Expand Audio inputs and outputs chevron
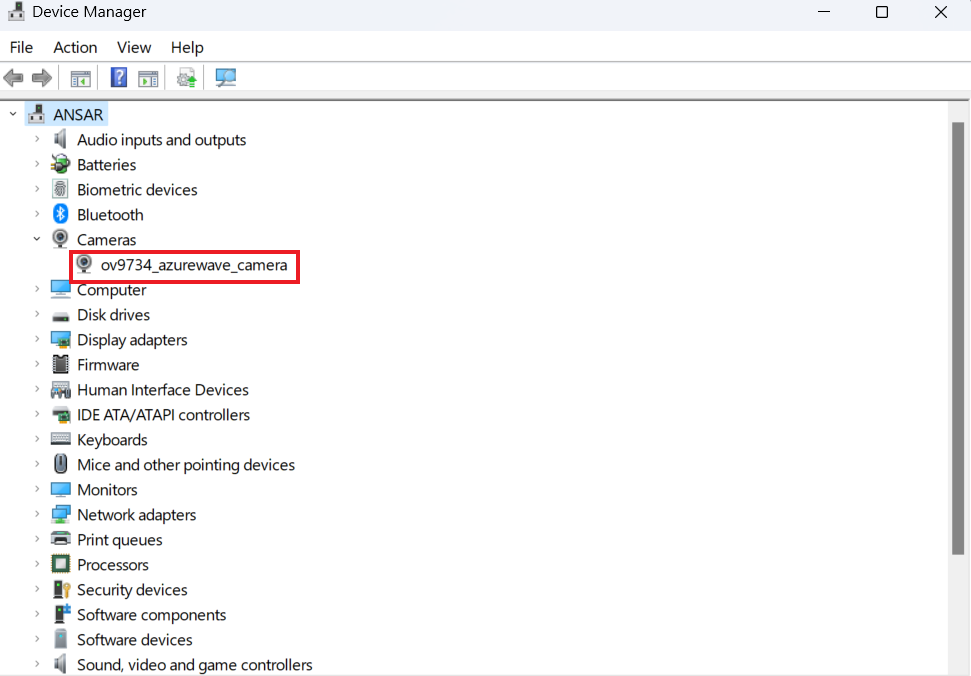Screen dimensions: 971x676 [37, 139]
